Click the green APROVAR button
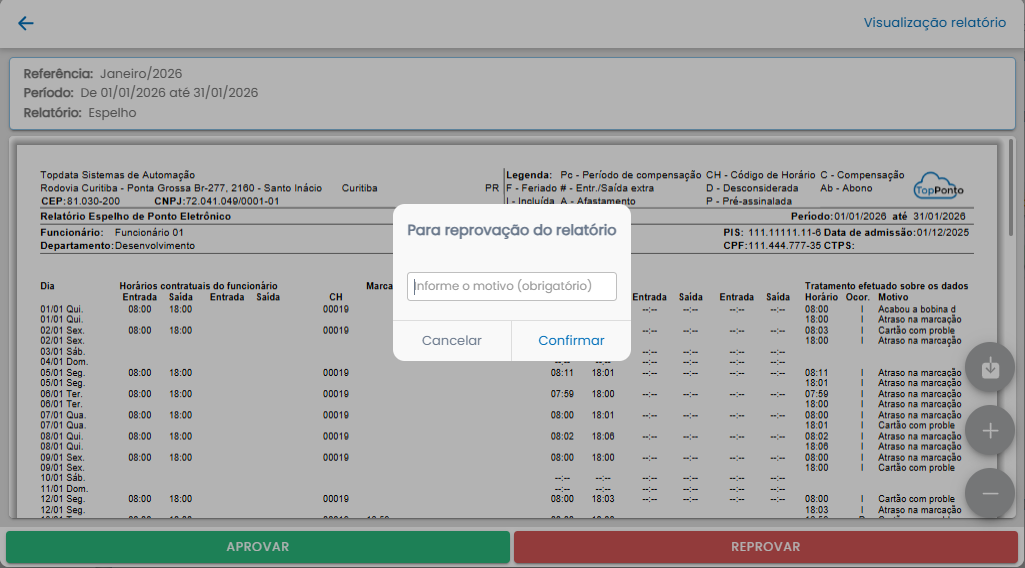 click(x=257, y=547)
